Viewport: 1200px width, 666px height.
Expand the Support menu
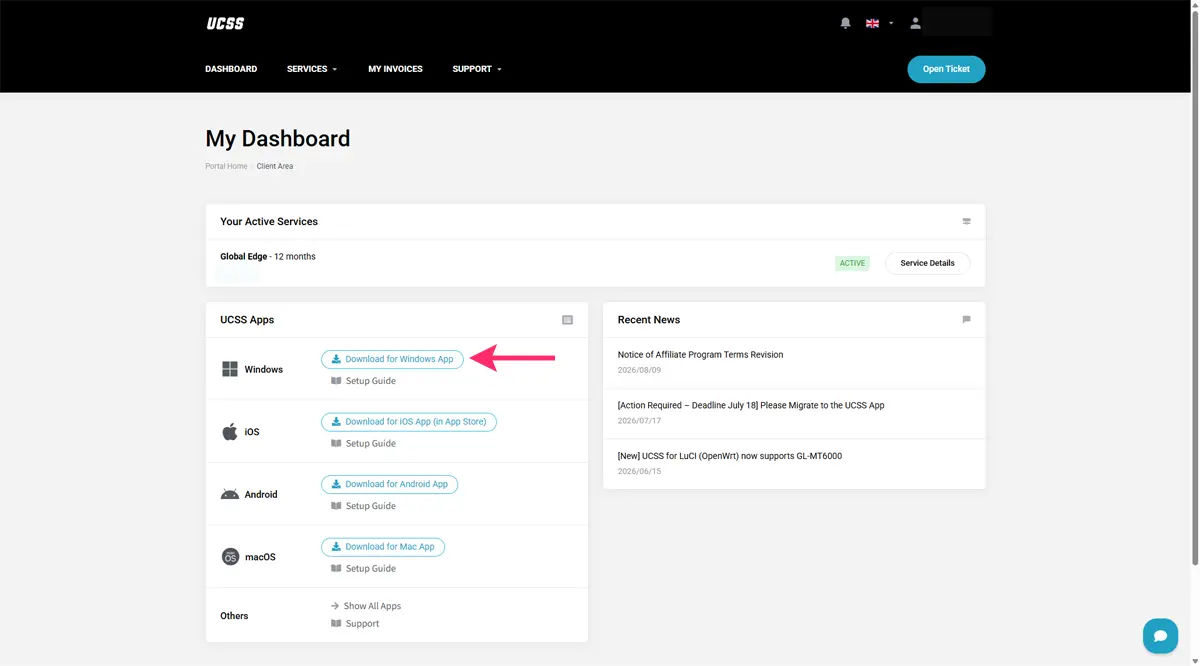[x=477, y=69]
